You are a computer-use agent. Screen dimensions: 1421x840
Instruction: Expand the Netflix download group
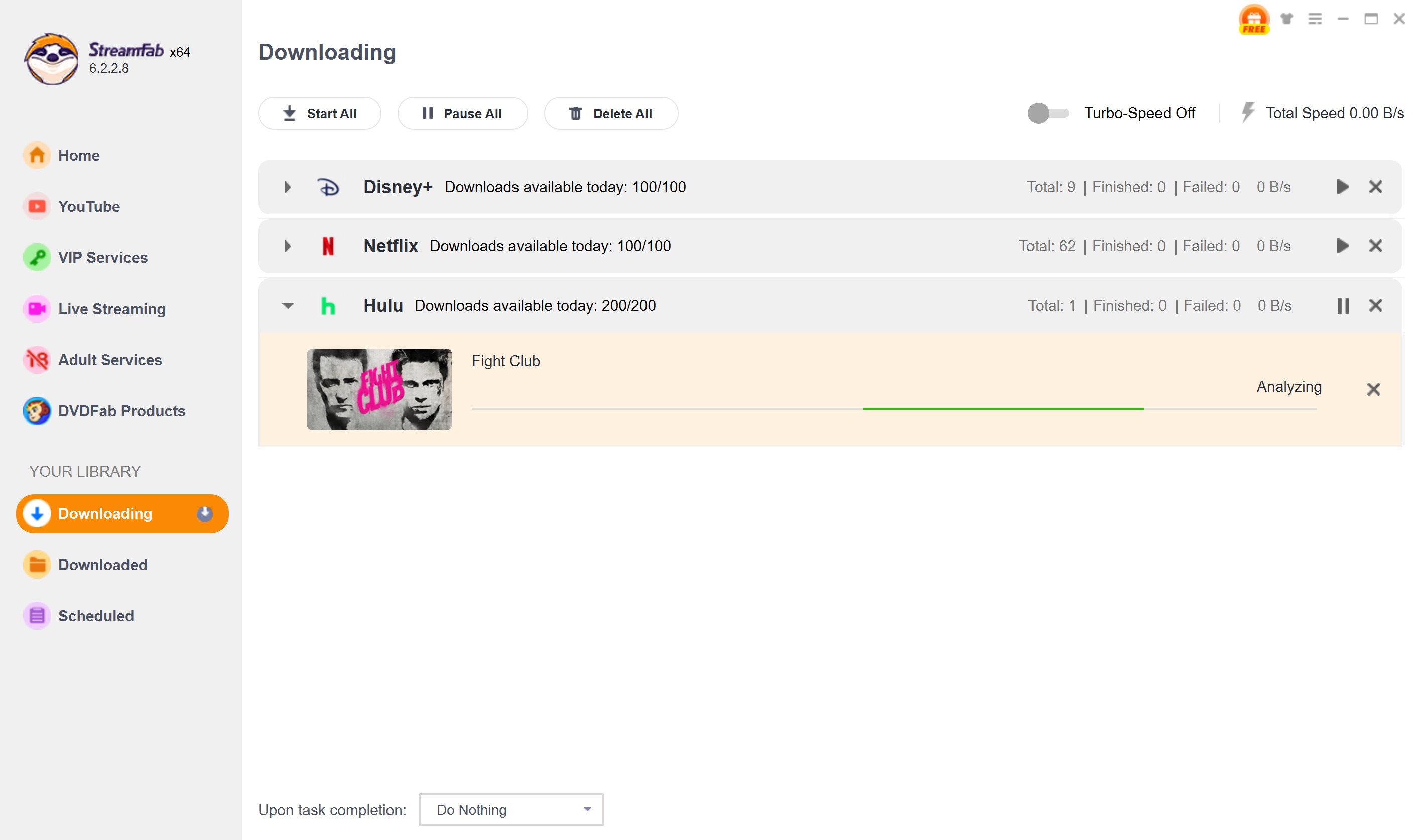point(288,246)
